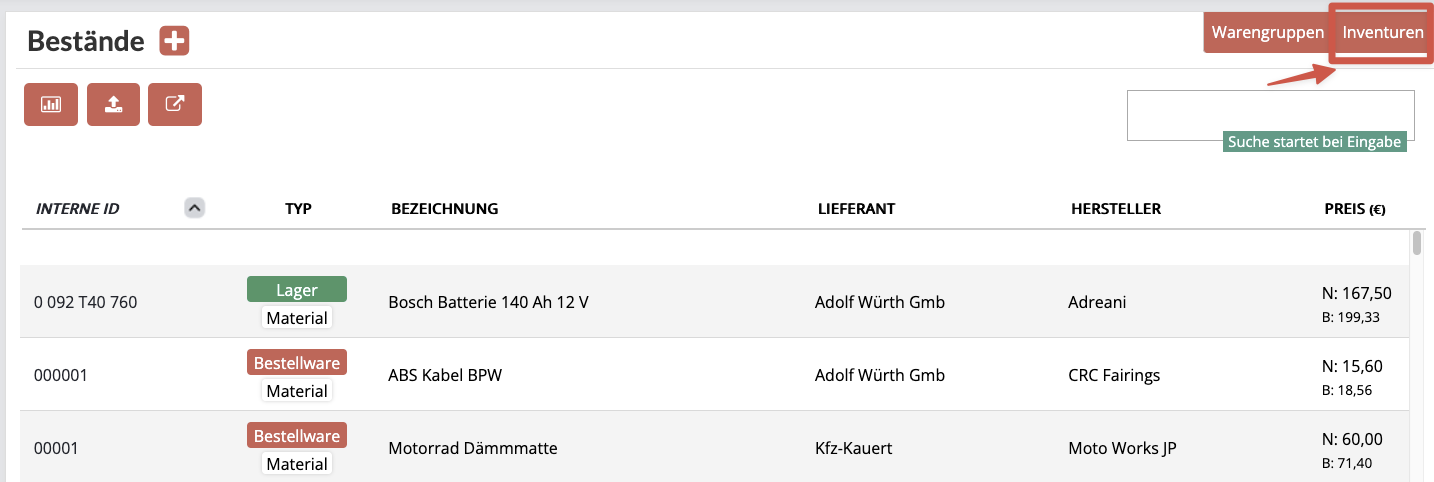The width and height of the screenshot is (1434, 482).
Task: Click the Bestellware badge for item 000001
Action: click(x=297, y=363)
